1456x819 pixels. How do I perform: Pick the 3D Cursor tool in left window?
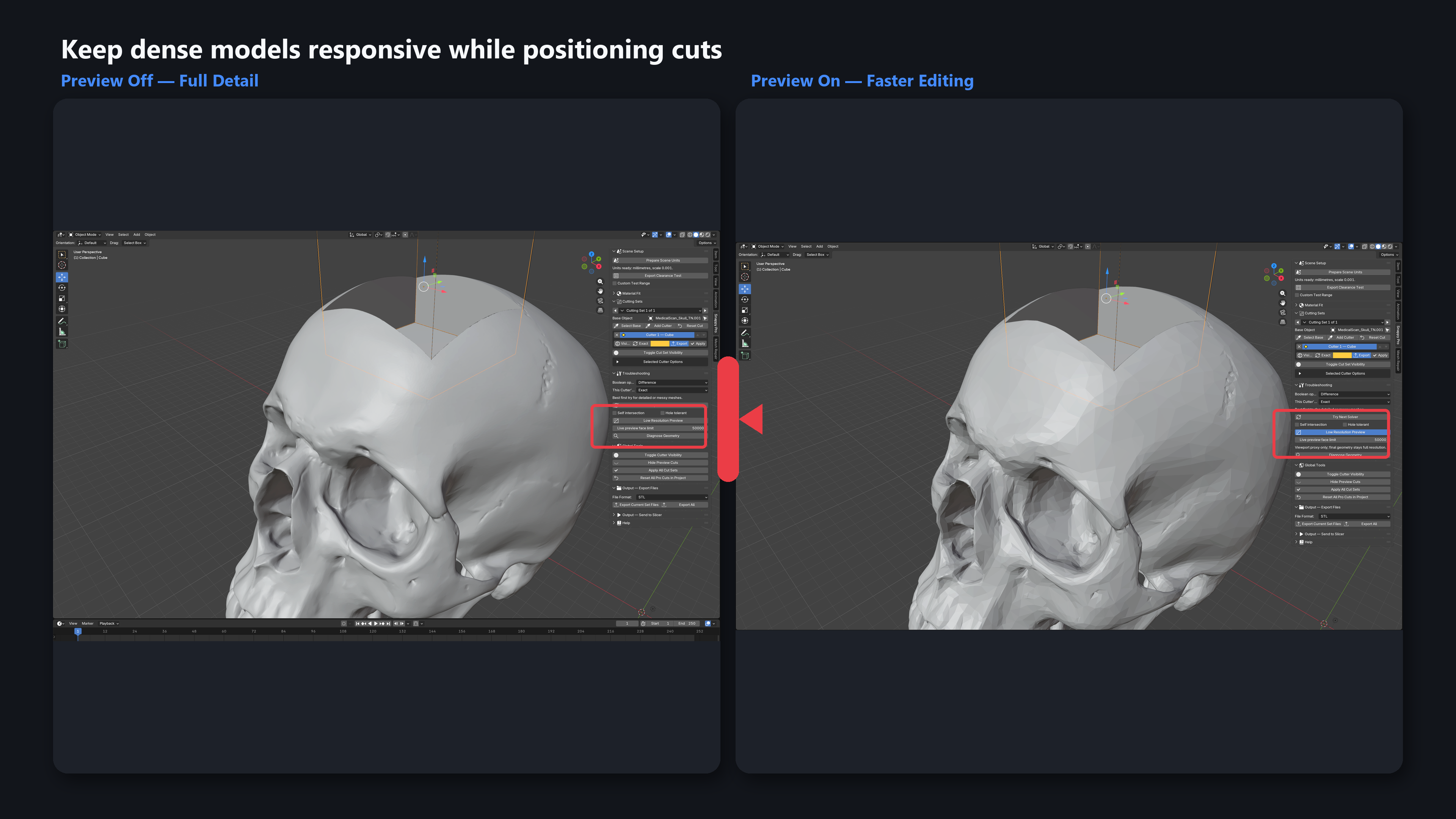(x=62, y=266)
